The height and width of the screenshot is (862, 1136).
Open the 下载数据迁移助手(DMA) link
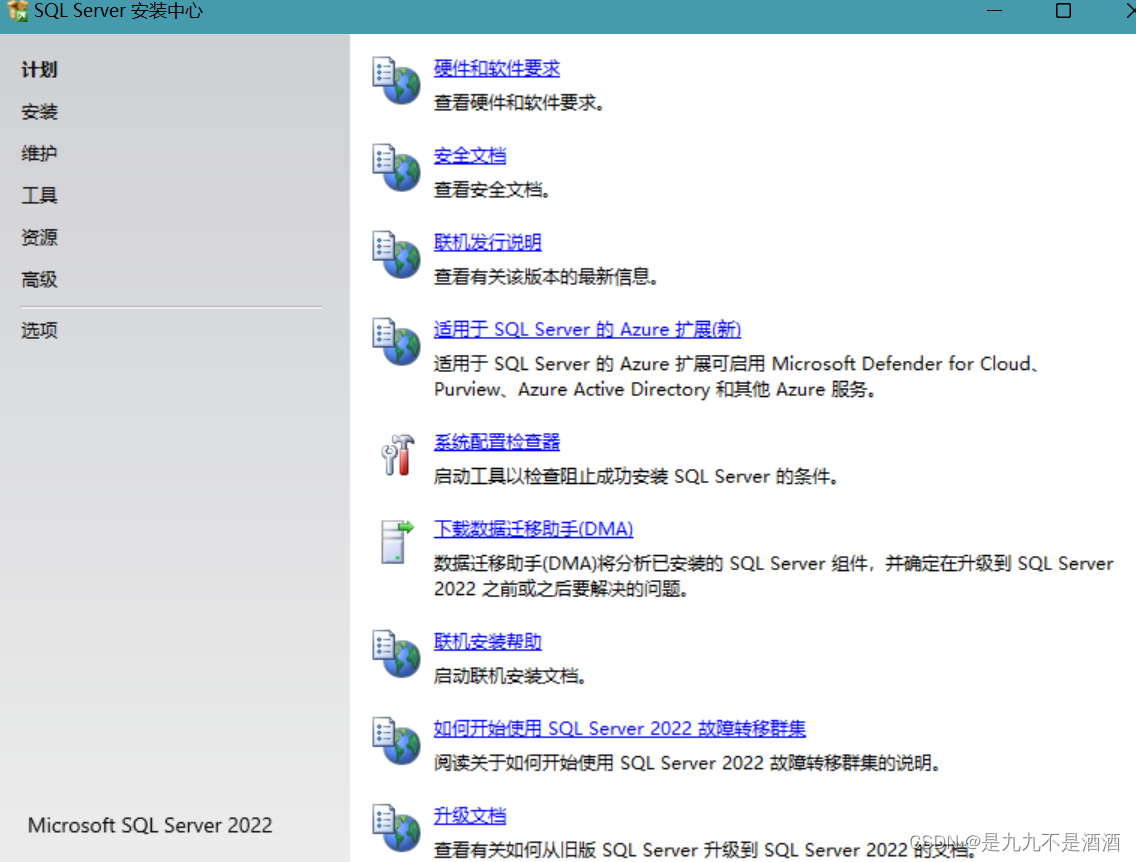533,529
